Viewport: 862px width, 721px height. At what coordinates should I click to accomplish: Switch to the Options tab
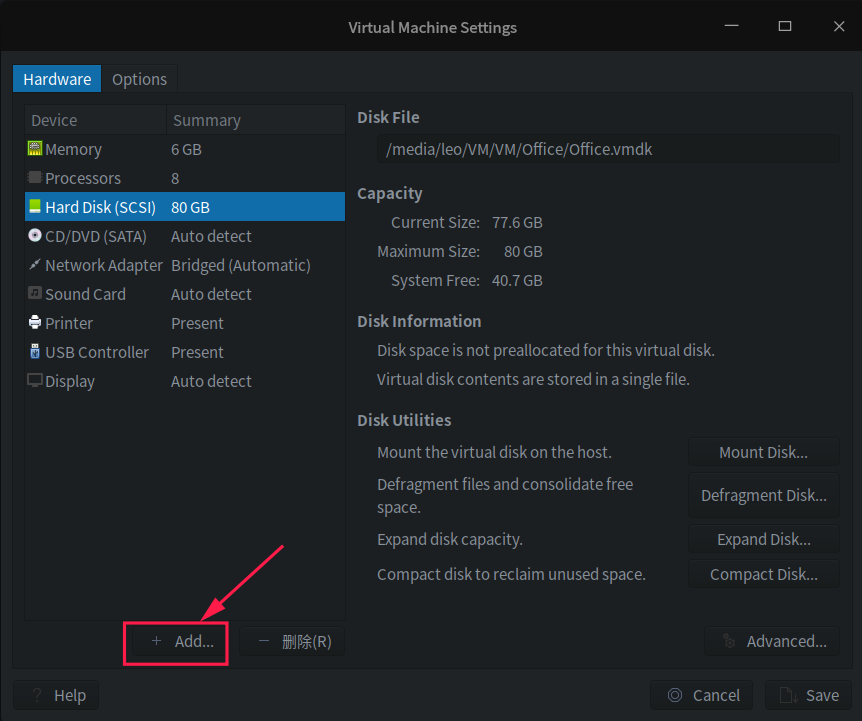pyautogui.click(x=139, y=78)
